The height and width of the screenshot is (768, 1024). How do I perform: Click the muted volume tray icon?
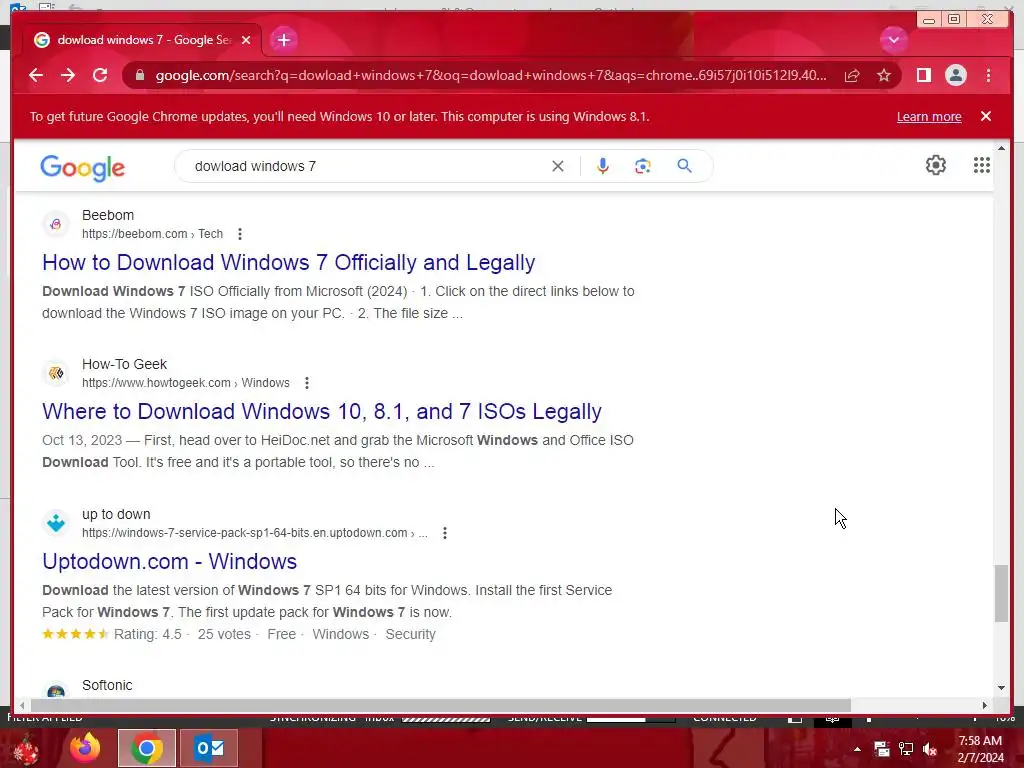(930, 749)
